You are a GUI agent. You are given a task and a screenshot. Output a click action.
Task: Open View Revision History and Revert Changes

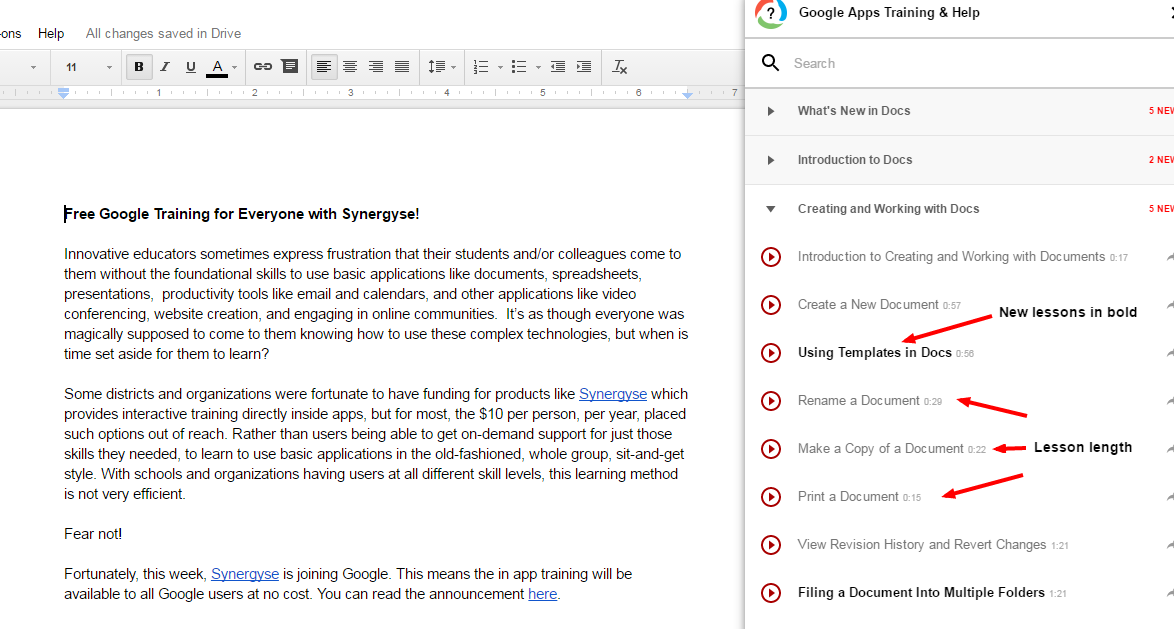click(x=922, y=544)
